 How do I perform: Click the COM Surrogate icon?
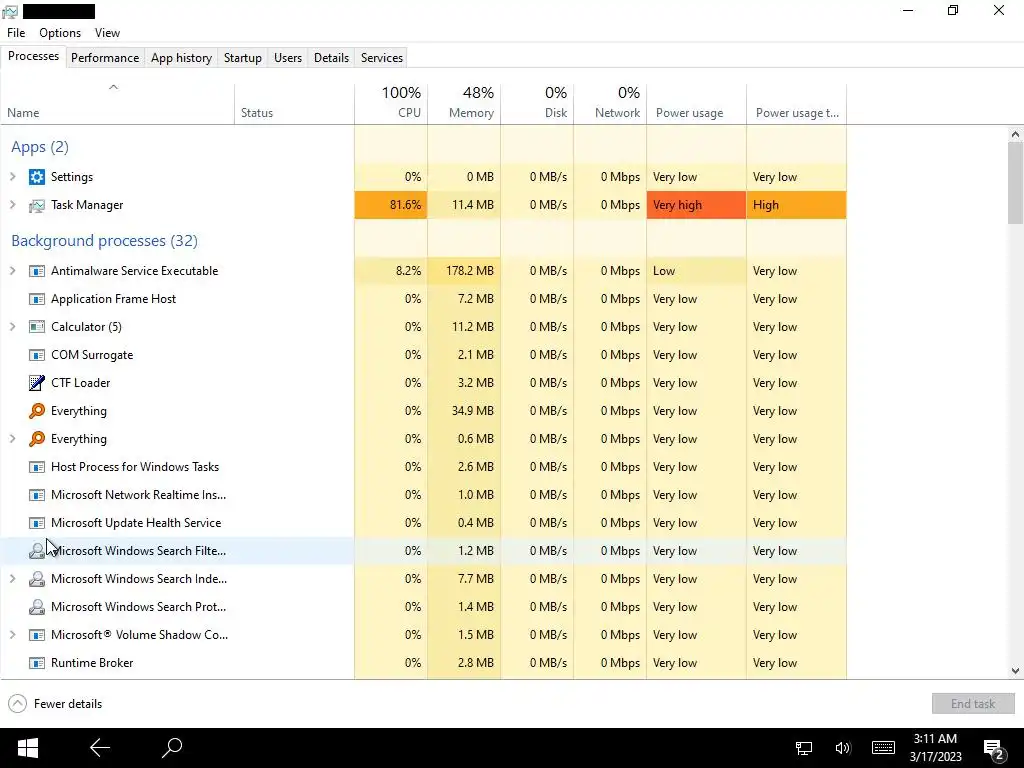click(37, 355)
